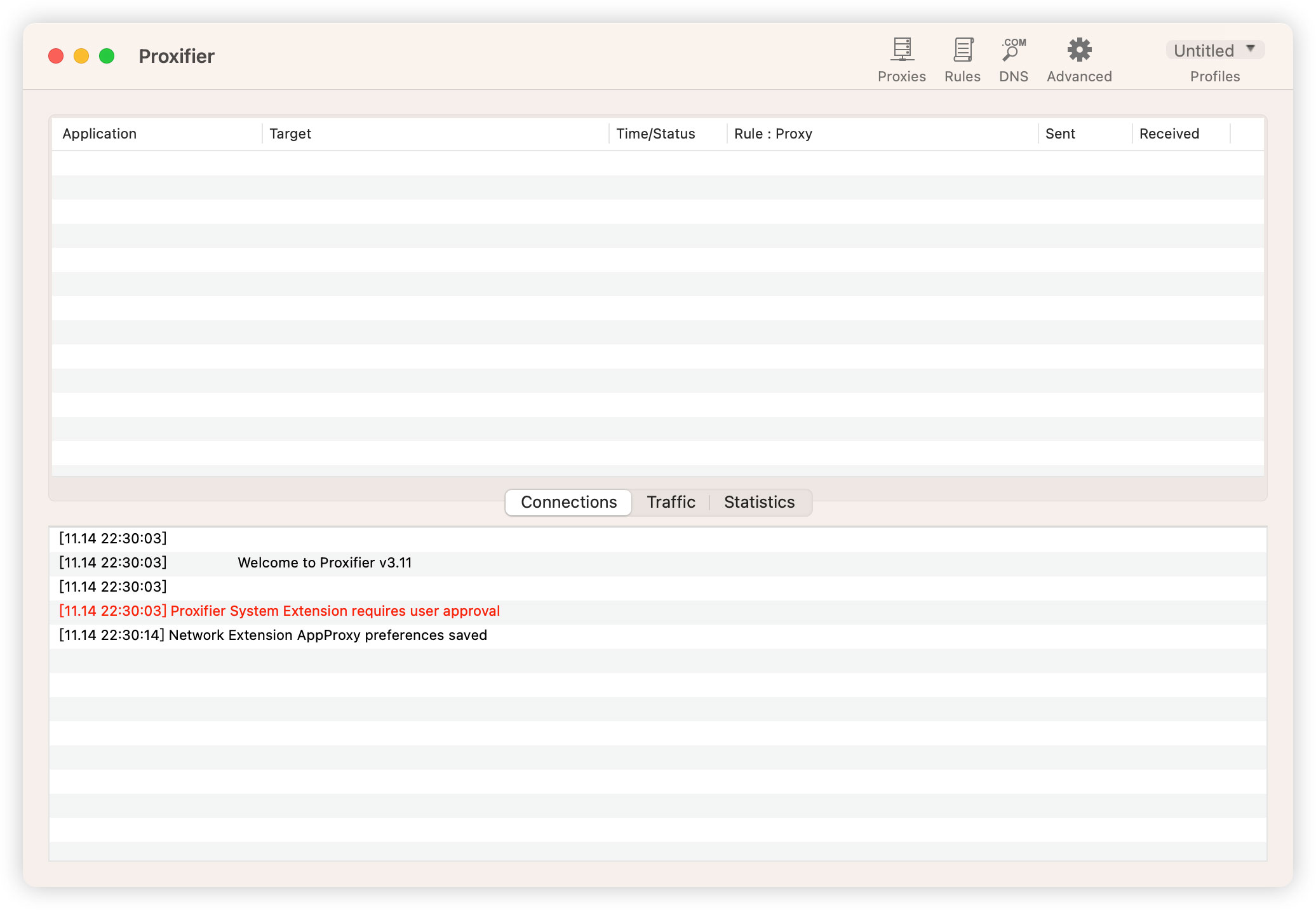Open the DNS lookup icon
1316x910 pixels.
coord(1014,50)
